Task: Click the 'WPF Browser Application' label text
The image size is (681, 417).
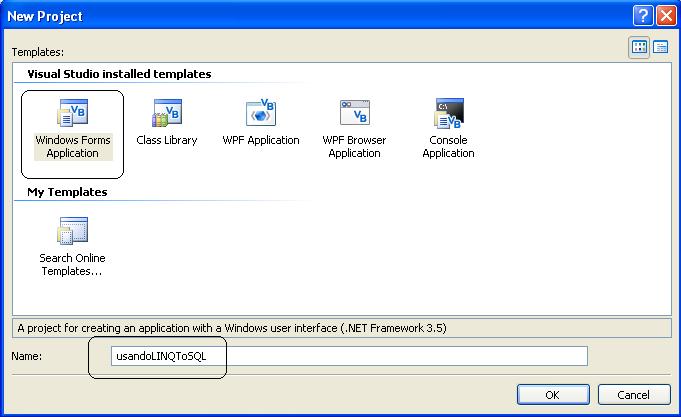Action: [x=354, y=147]
